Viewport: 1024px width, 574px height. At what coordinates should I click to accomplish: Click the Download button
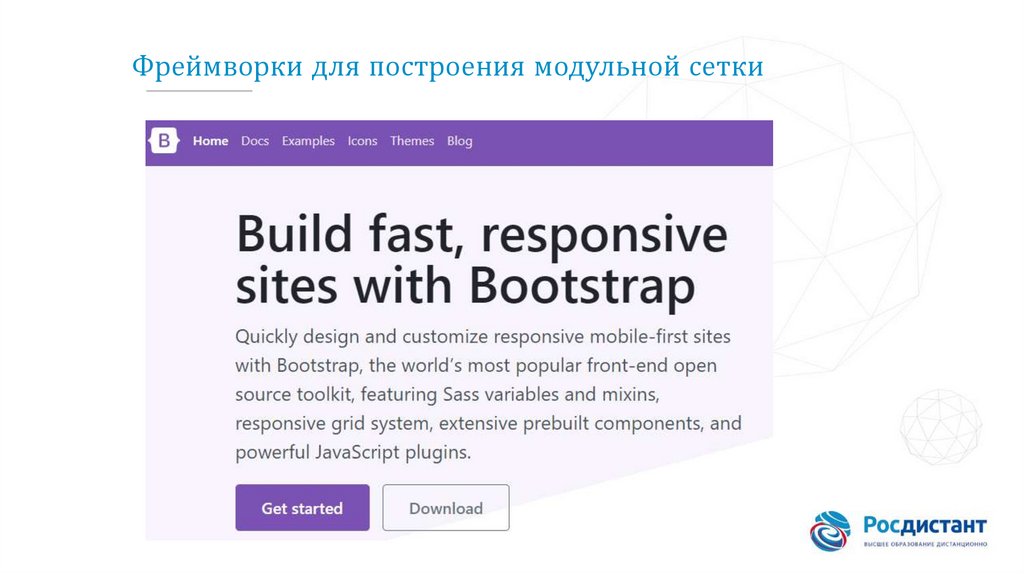[446, 507]
